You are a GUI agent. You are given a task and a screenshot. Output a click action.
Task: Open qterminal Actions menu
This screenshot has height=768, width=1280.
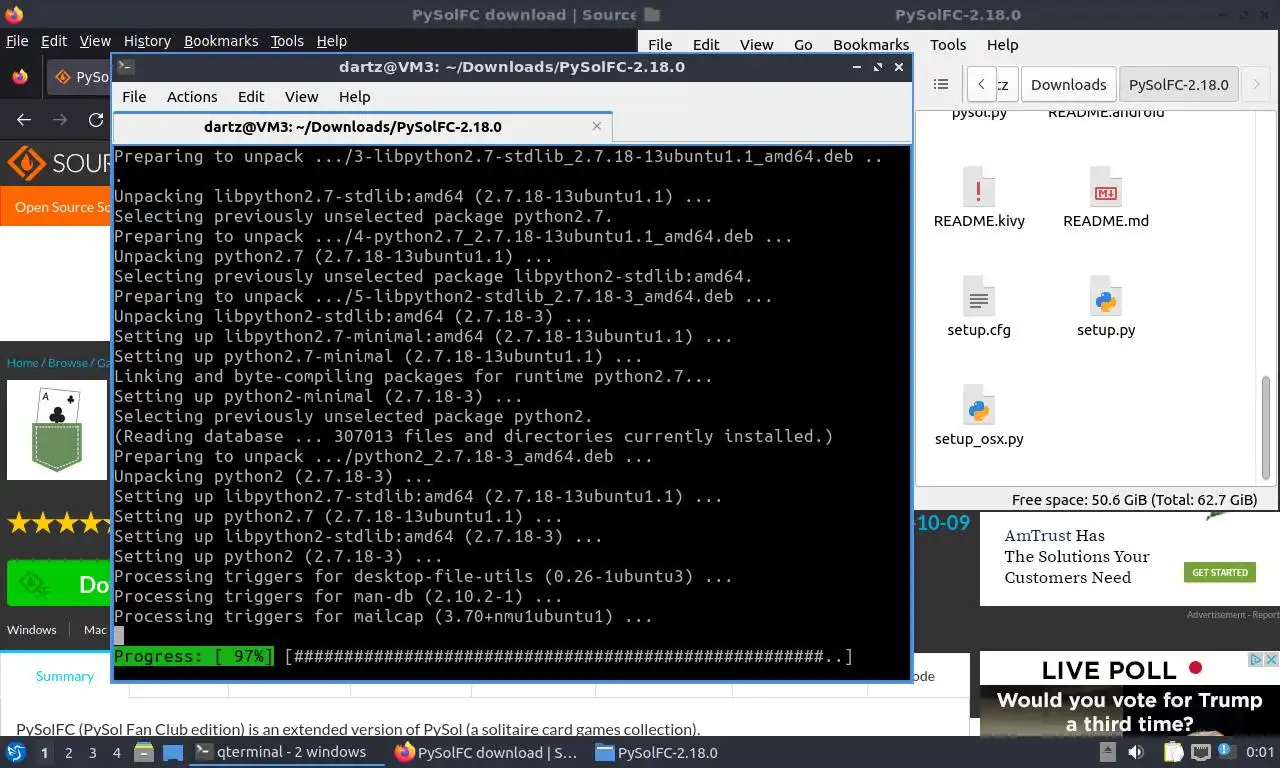click(192, 96)
